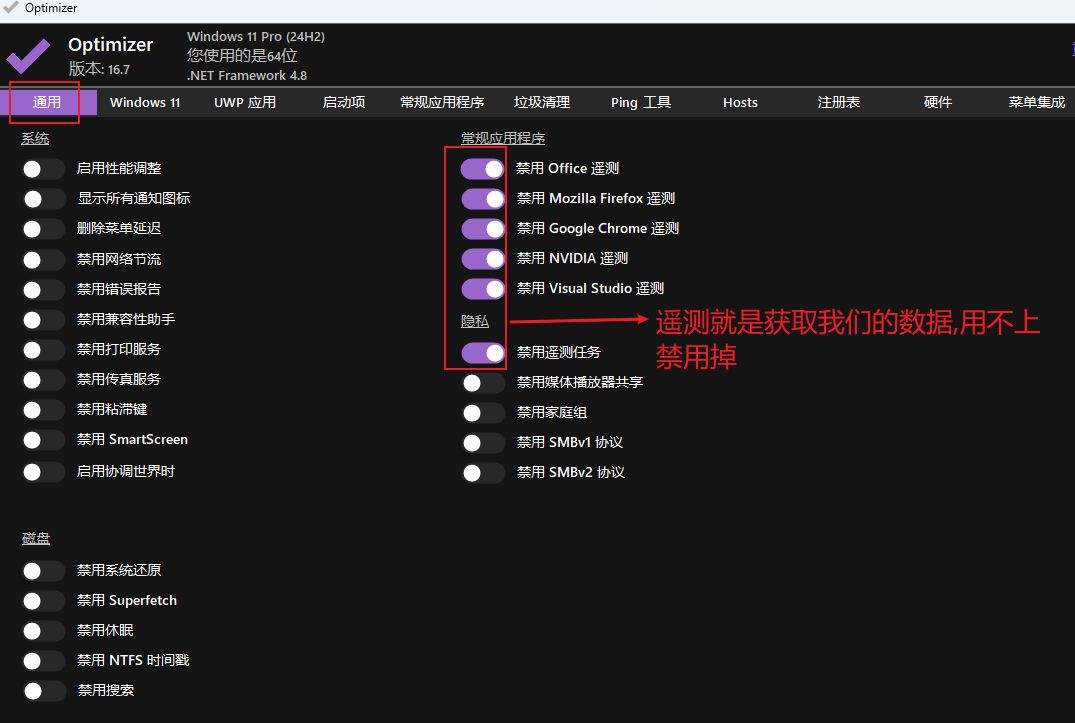
Task: Enable the 禁用休眠 toggle
Action: [43, 631]
